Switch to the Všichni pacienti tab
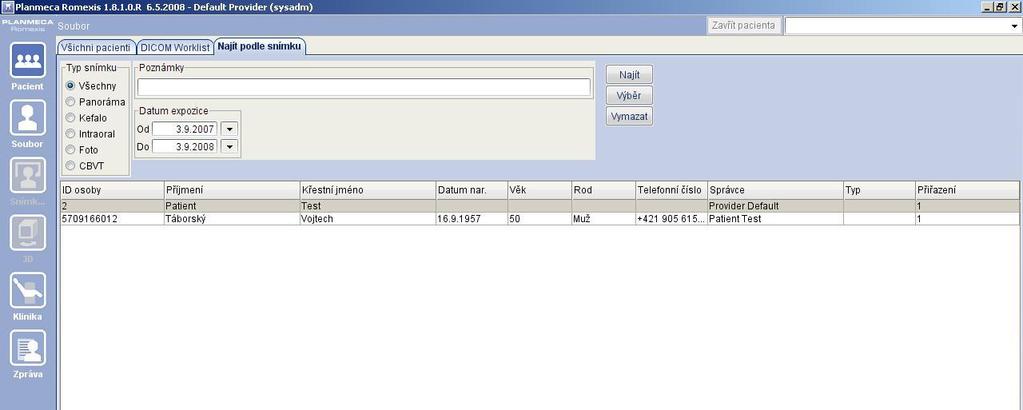 [97, 48]
